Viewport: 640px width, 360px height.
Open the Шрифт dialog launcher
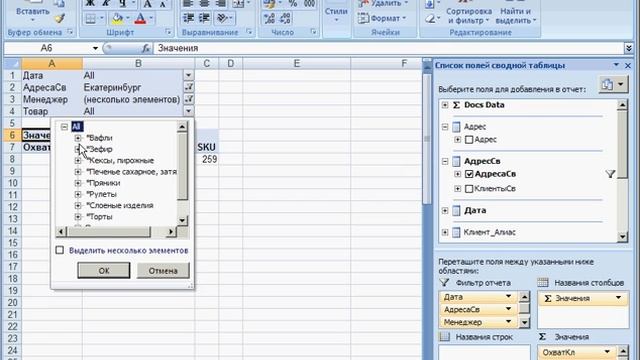coord(168,32)
